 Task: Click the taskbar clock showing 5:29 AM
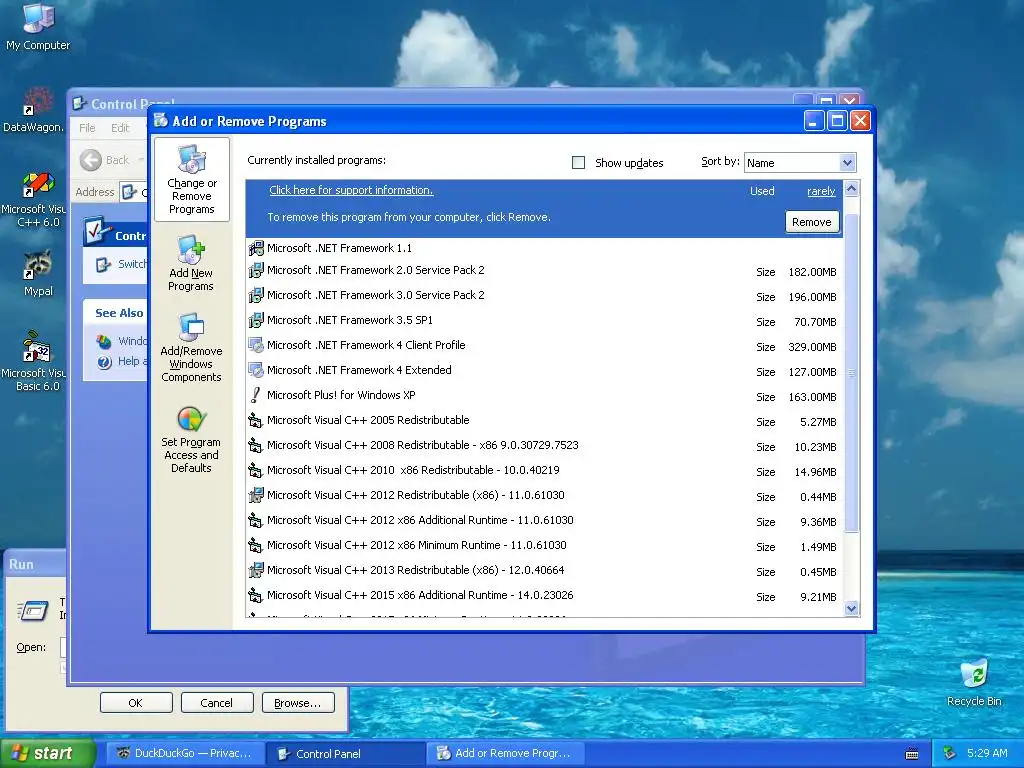click(x=987, y=753)
